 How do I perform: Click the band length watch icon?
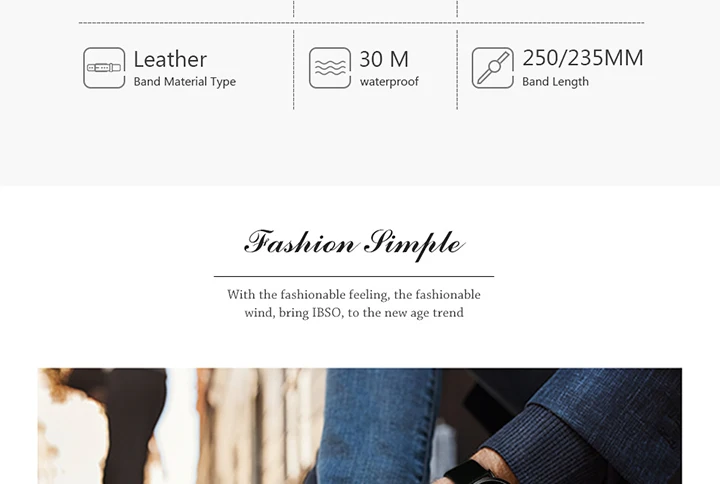click(493, 68)
